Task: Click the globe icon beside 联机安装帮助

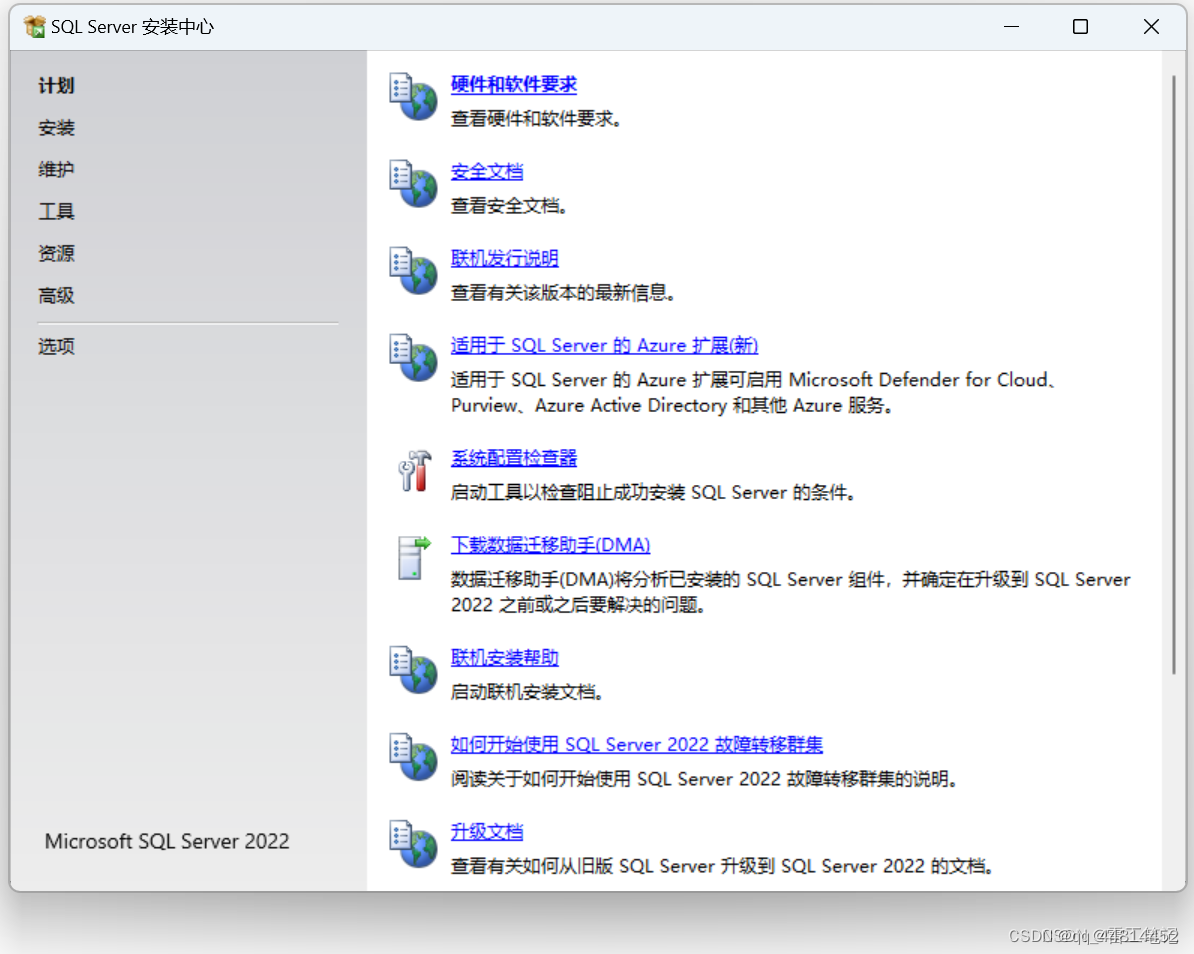Action: (x=413, y=669)
